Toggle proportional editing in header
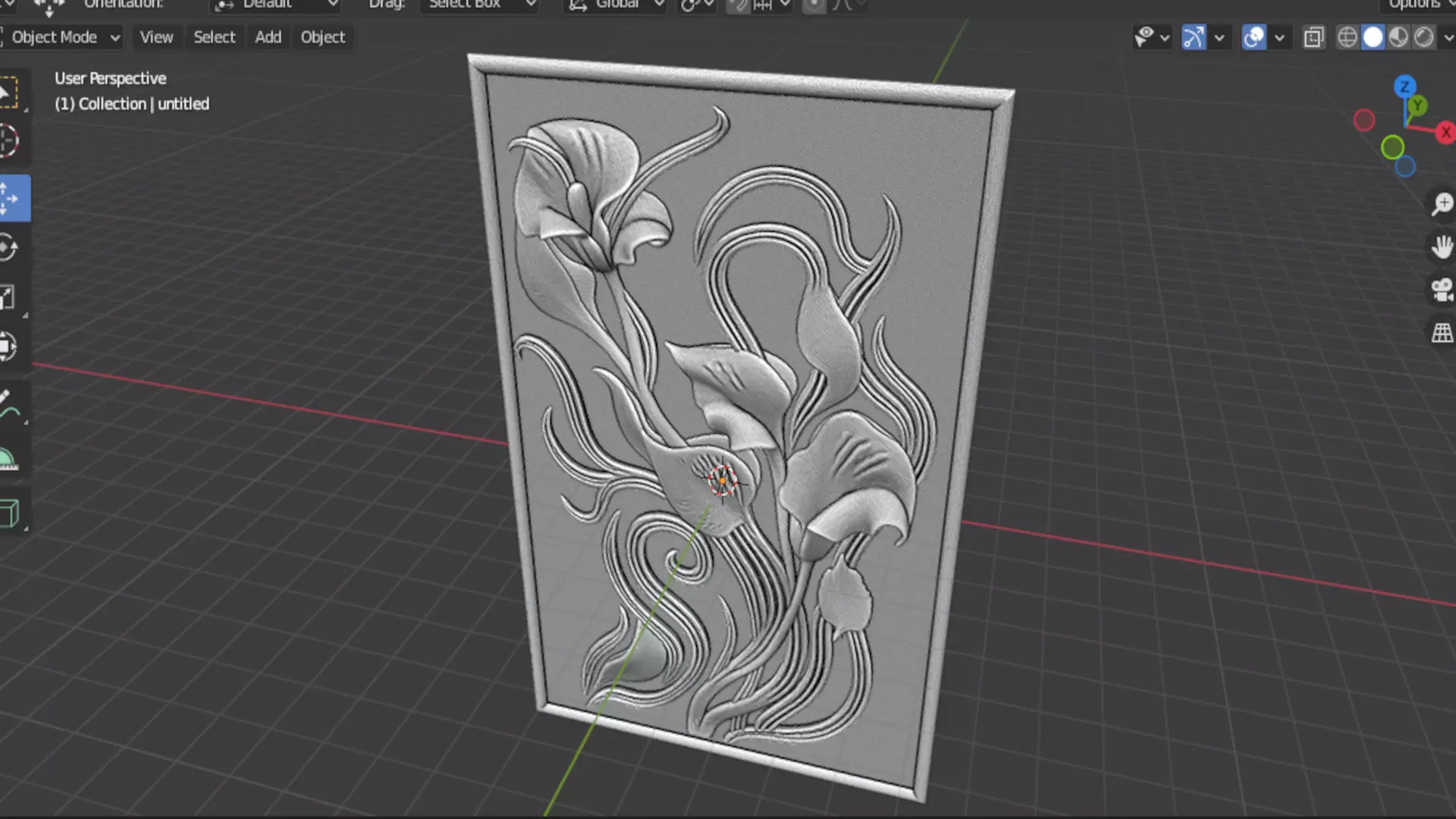 tap(814, 5)
